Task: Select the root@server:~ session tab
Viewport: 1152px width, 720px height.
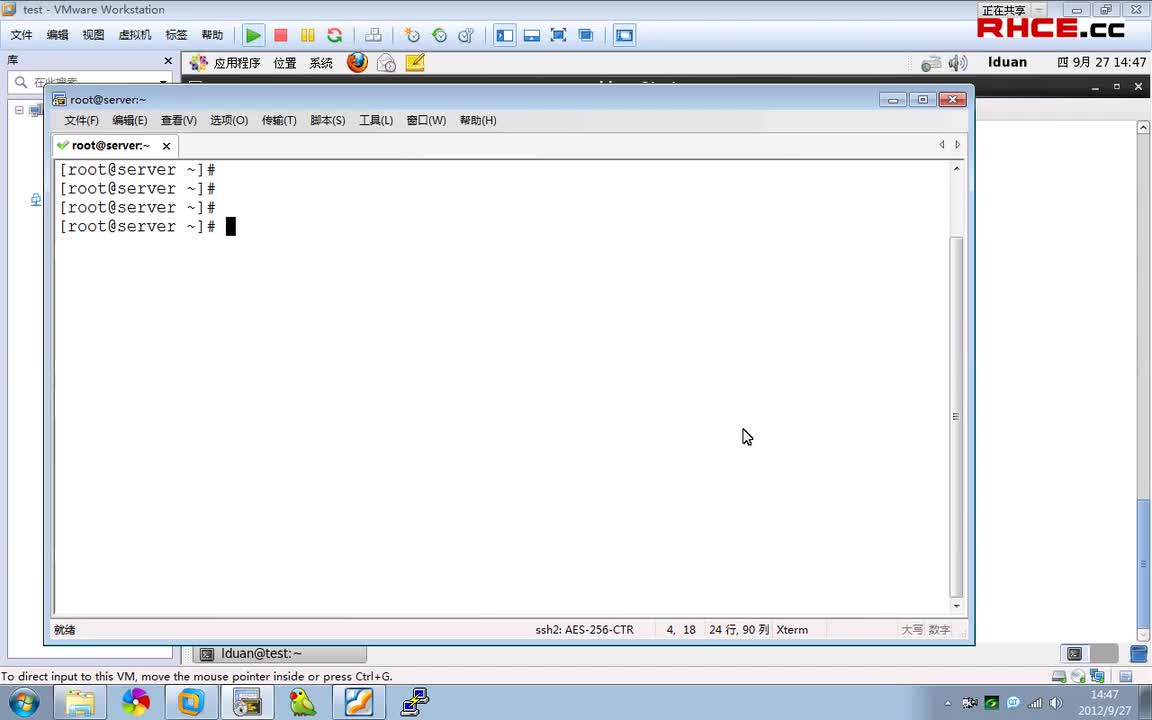Action: pyautogui.click(x=110, y=145)
